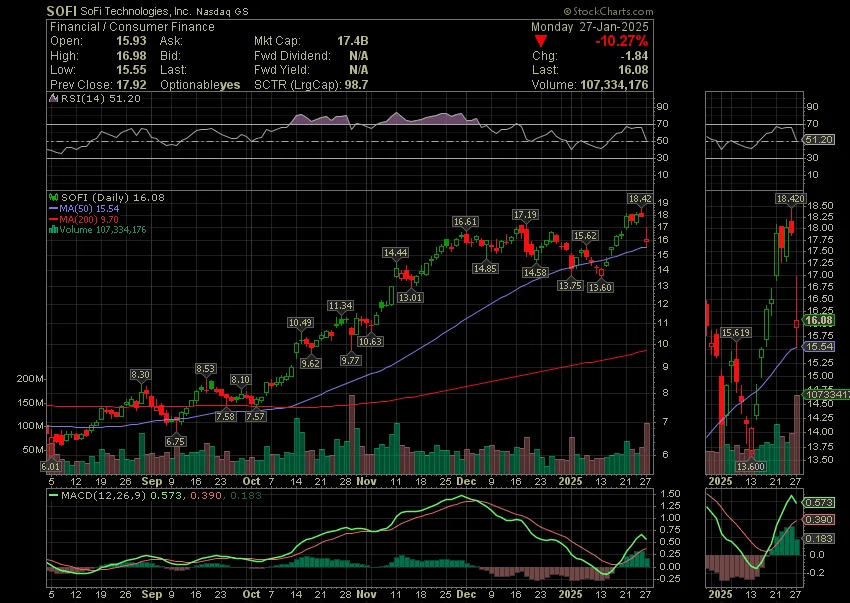Screen dimensions: 850x603
Task: Click the Last value 16.08 in the header
Action: 633,70
